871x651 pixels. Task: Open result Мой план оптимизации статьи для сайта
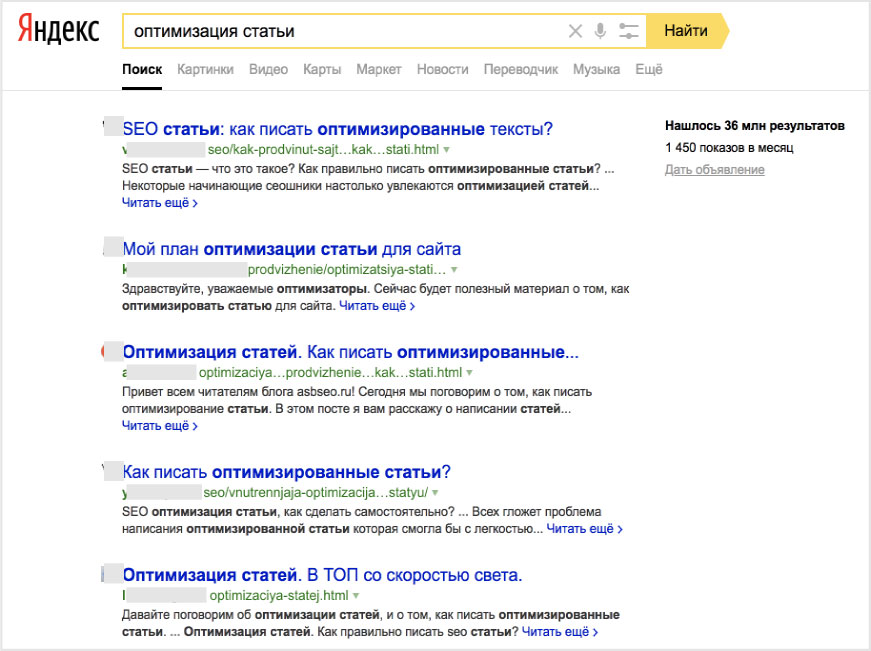(292, 249)
